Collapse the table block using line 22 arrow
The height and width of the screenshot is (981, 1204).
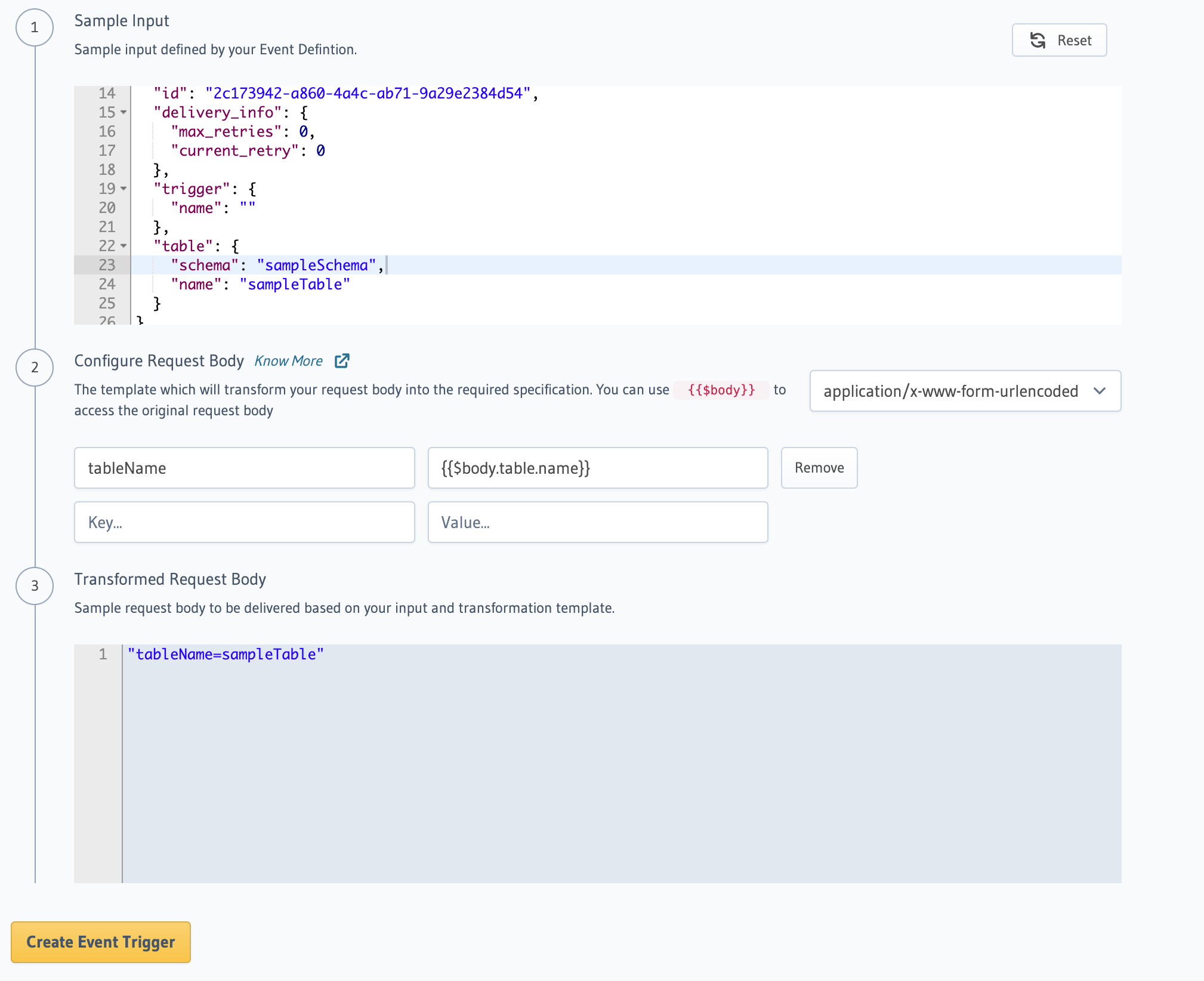tap(123, 247)
